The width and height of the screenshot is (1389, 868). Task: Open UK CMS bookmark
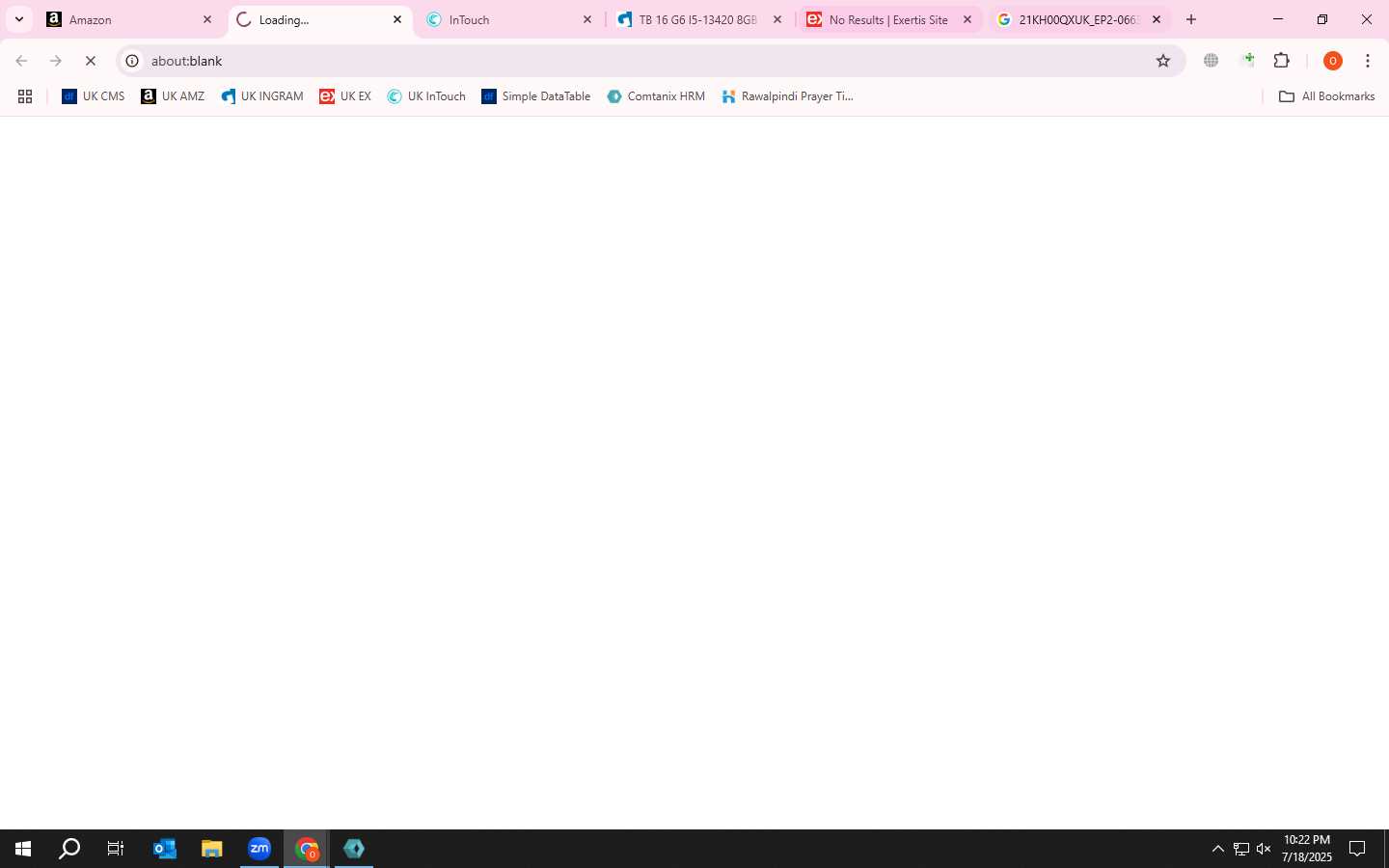click(x=94, y=96)
